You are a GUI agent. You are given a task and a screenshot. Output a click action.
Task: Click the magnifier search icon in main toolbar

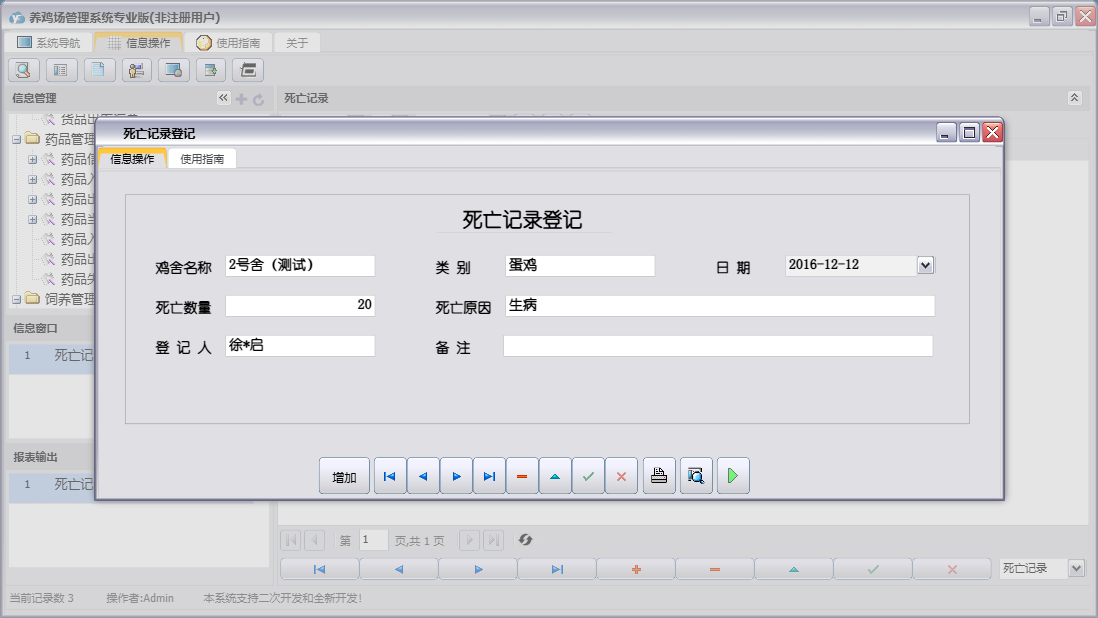(x=24, y=70)
